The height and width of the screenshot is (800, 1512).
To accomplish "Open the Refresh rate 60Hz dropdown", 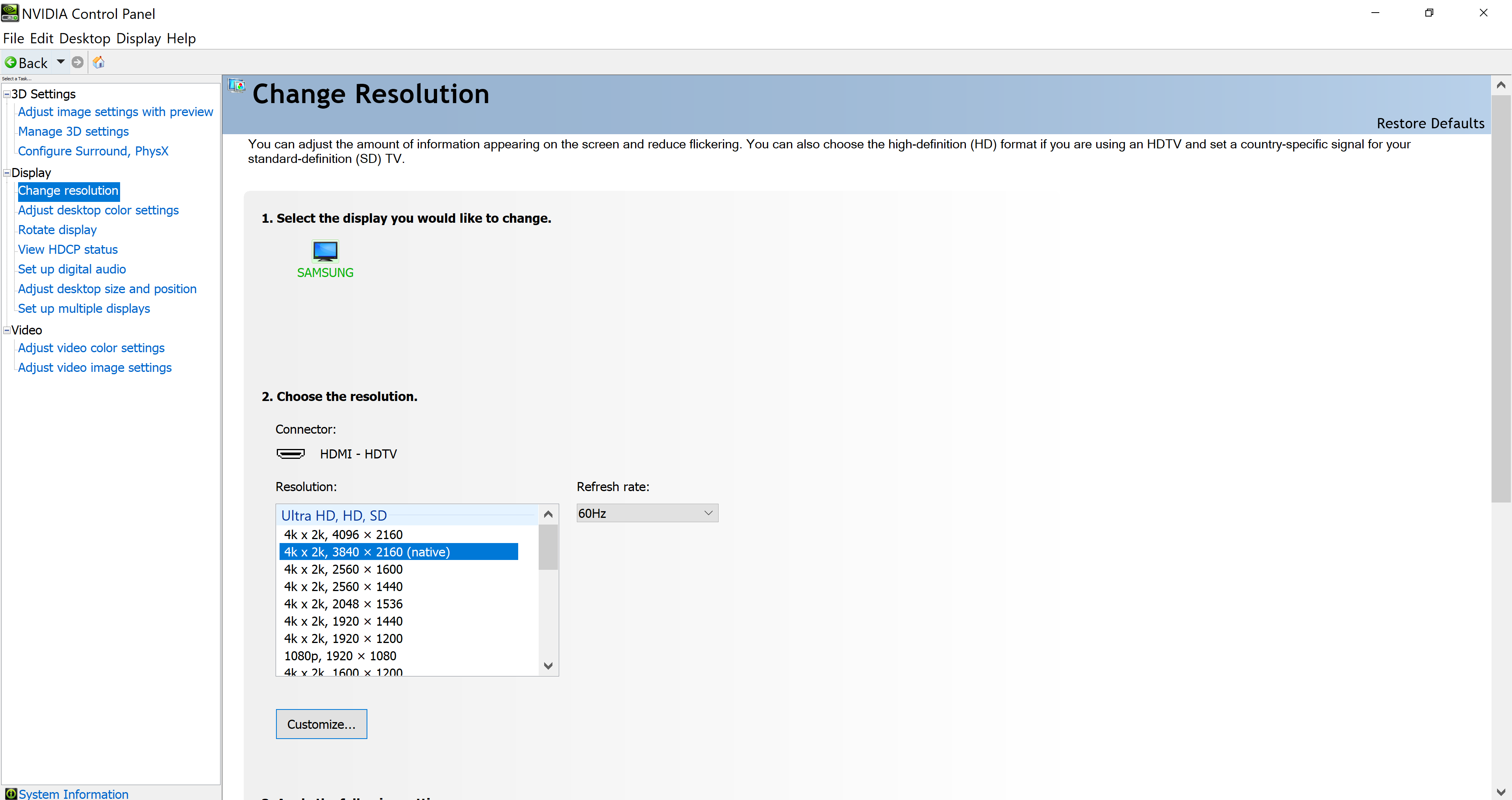I will [647, 513].
